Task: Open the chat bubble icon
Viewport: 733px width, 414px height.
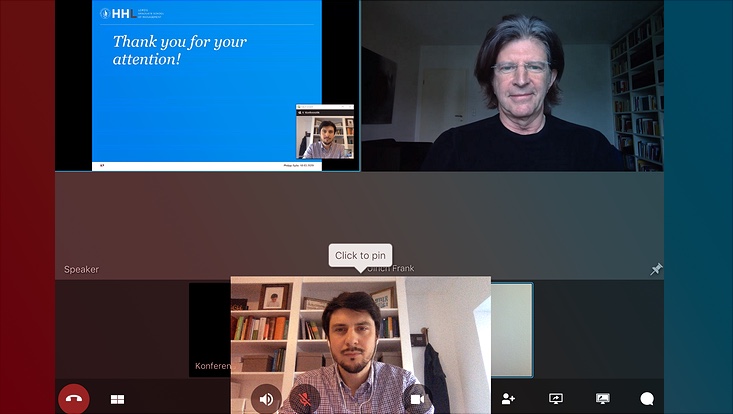Action: pos(647,398)
